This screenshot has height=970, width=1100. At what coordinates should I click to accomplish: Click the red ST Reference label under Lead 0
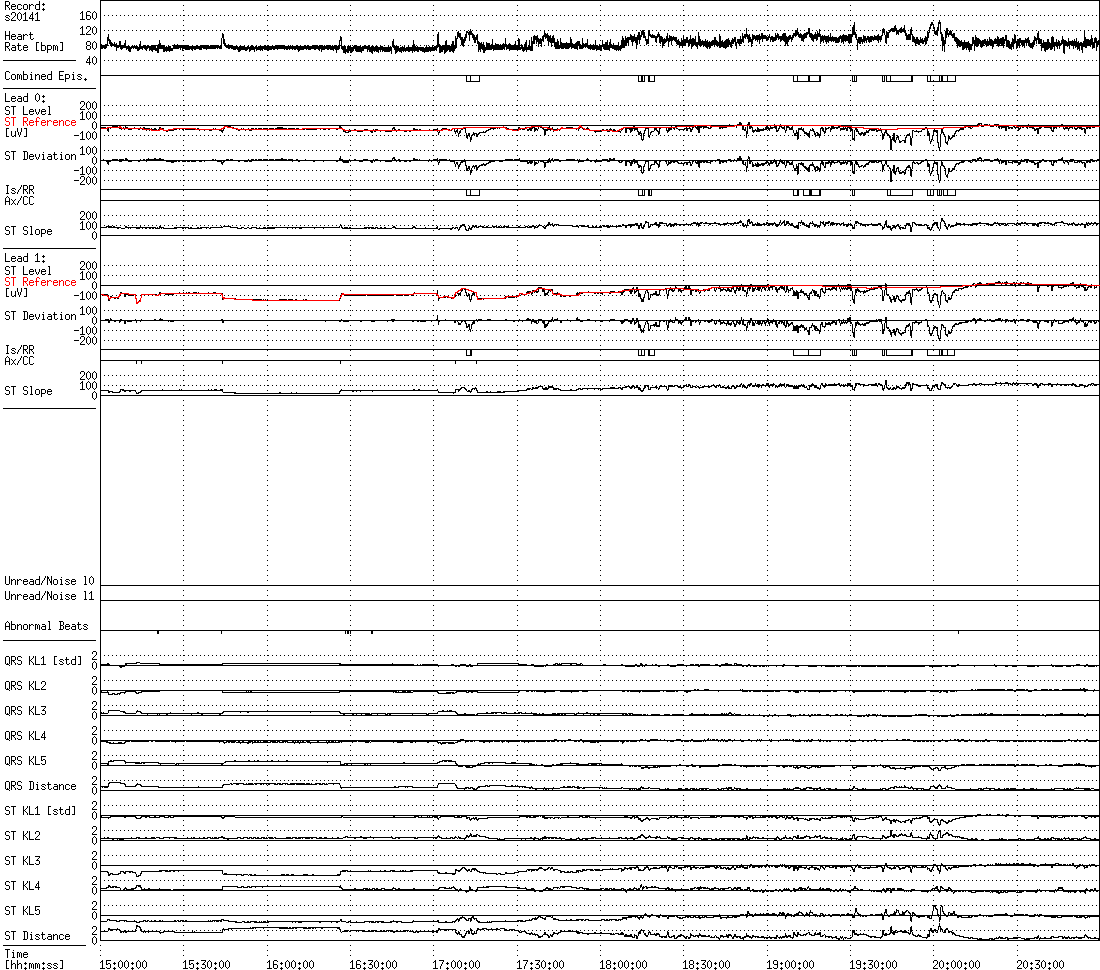pos(40,122)
